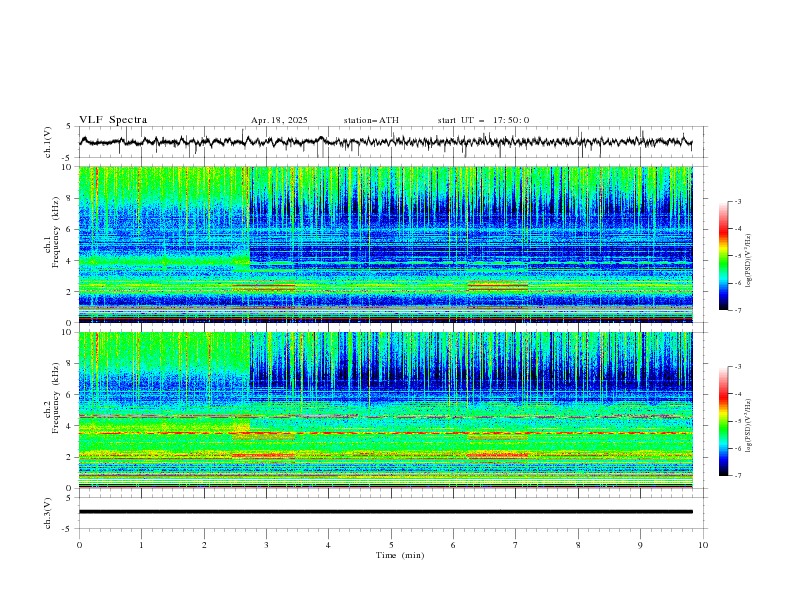Click the "-4" label on the ch.2 colorbar
The height and width of the screenshot is (612, 792).
tap(737, 394)
